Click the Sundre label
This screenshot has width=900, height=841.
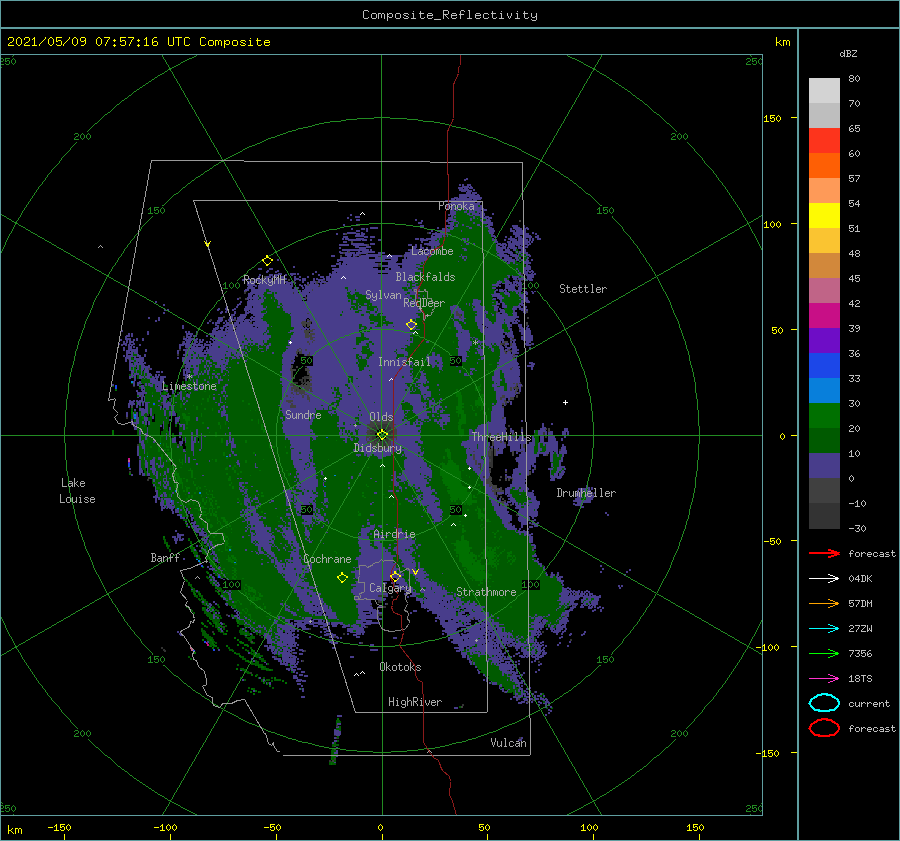303,414
